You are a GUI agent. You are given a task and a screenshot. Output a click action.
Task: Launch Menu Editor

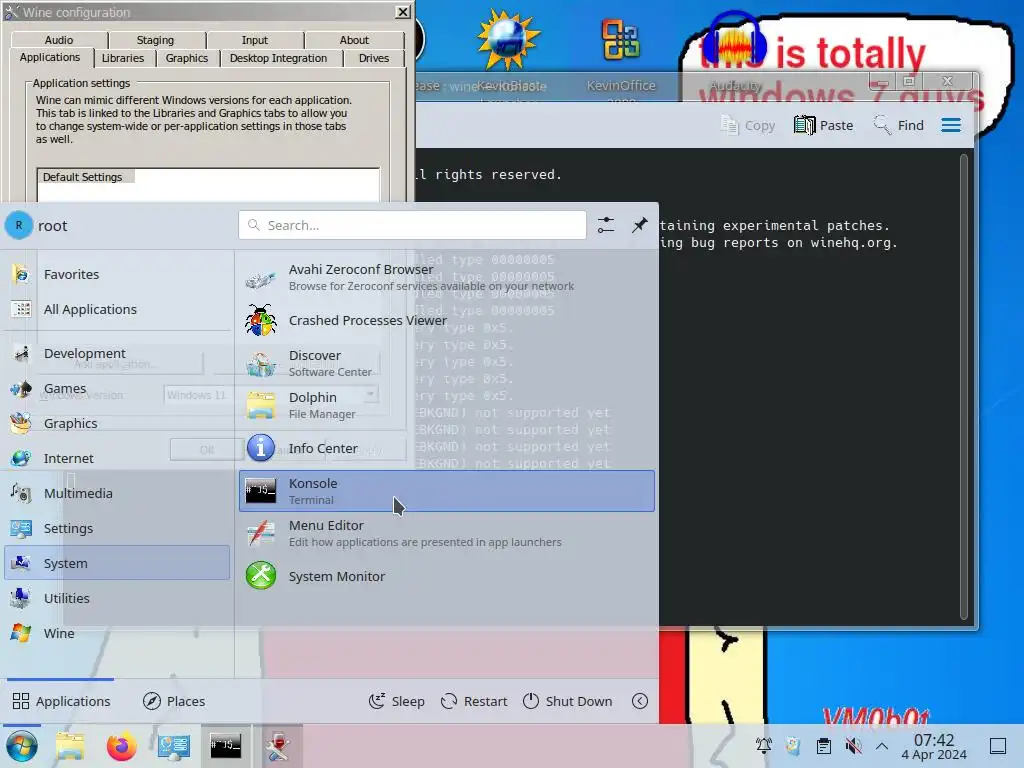tap(447, 533)
